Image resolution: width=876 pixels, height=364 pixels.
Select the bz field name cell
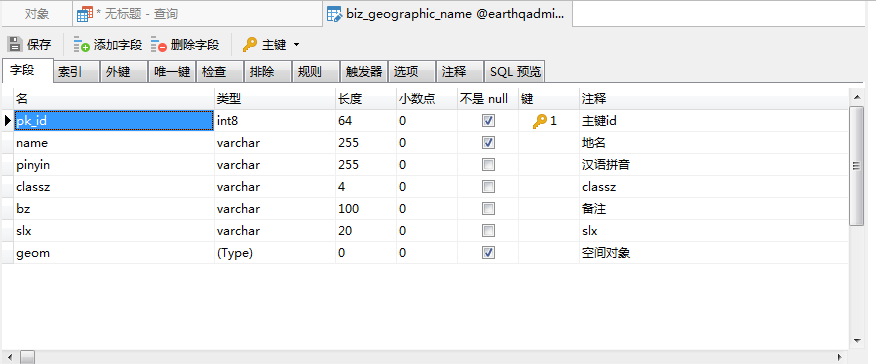(x=114, y=209)
